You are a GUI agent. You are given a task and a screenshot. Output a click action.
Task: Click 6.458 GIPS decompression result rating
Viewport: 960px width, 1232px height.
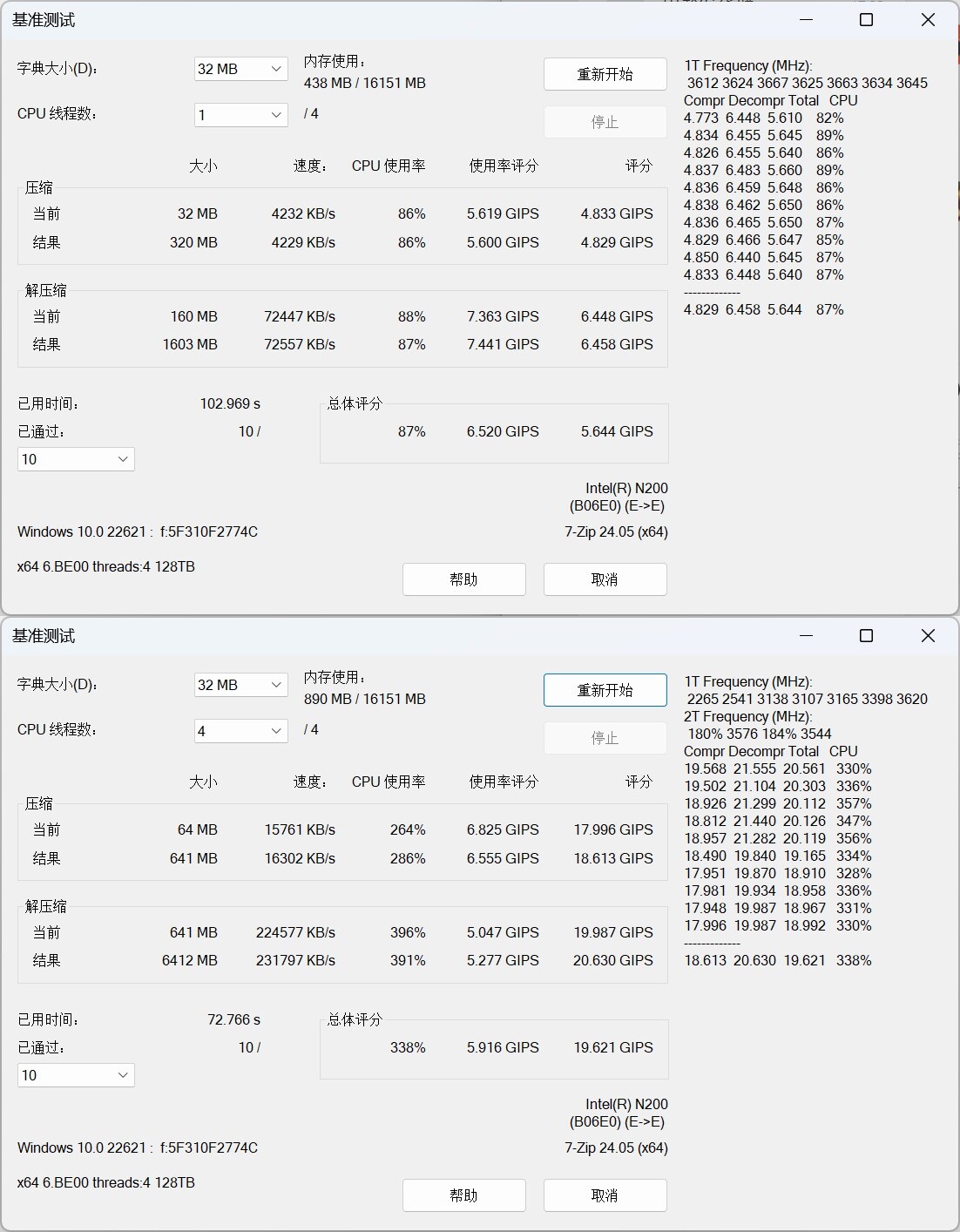(x=617, y=344)
